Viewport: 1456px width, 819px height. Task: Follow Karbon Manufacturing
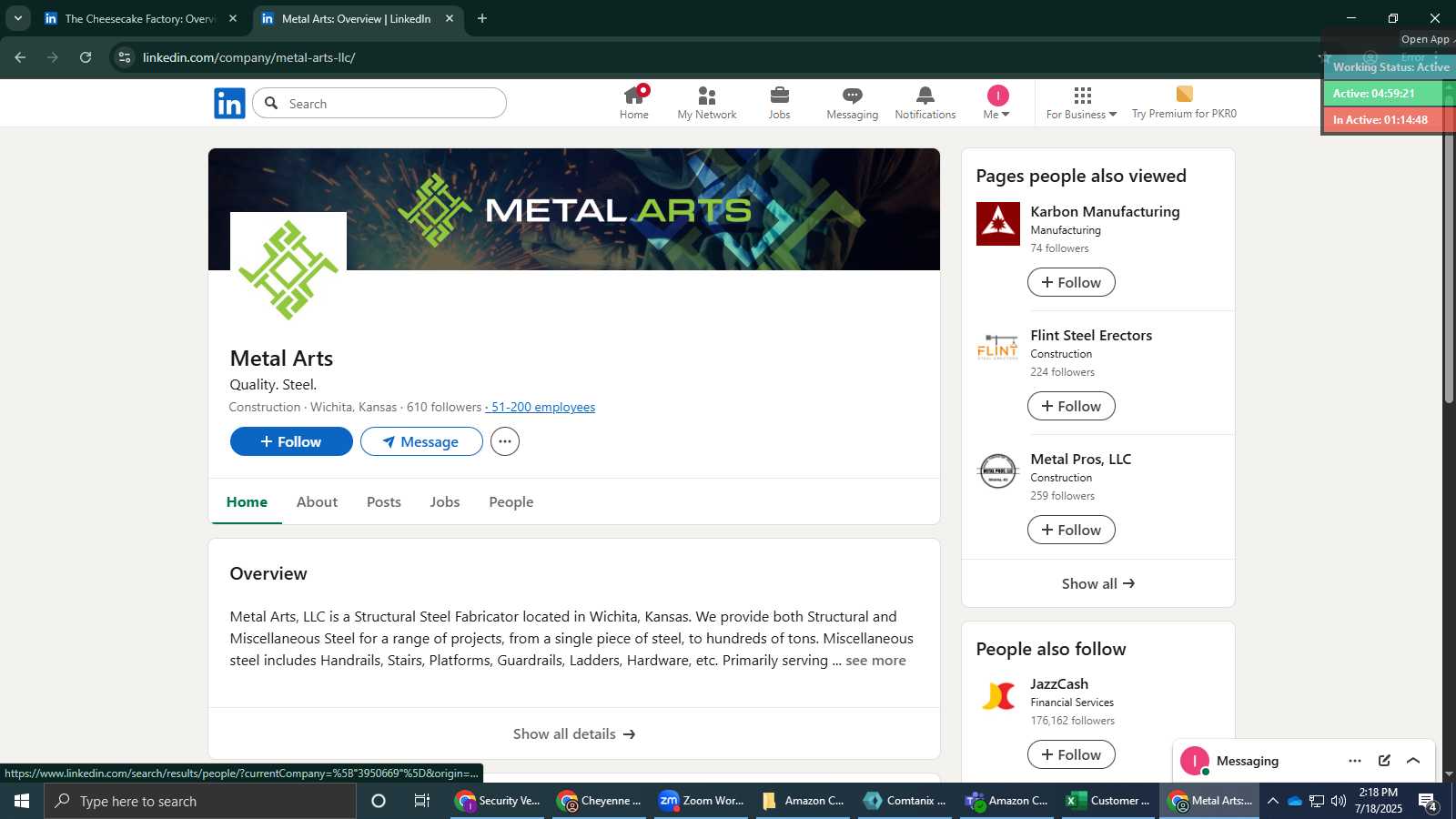click(x=1071, y=282)
